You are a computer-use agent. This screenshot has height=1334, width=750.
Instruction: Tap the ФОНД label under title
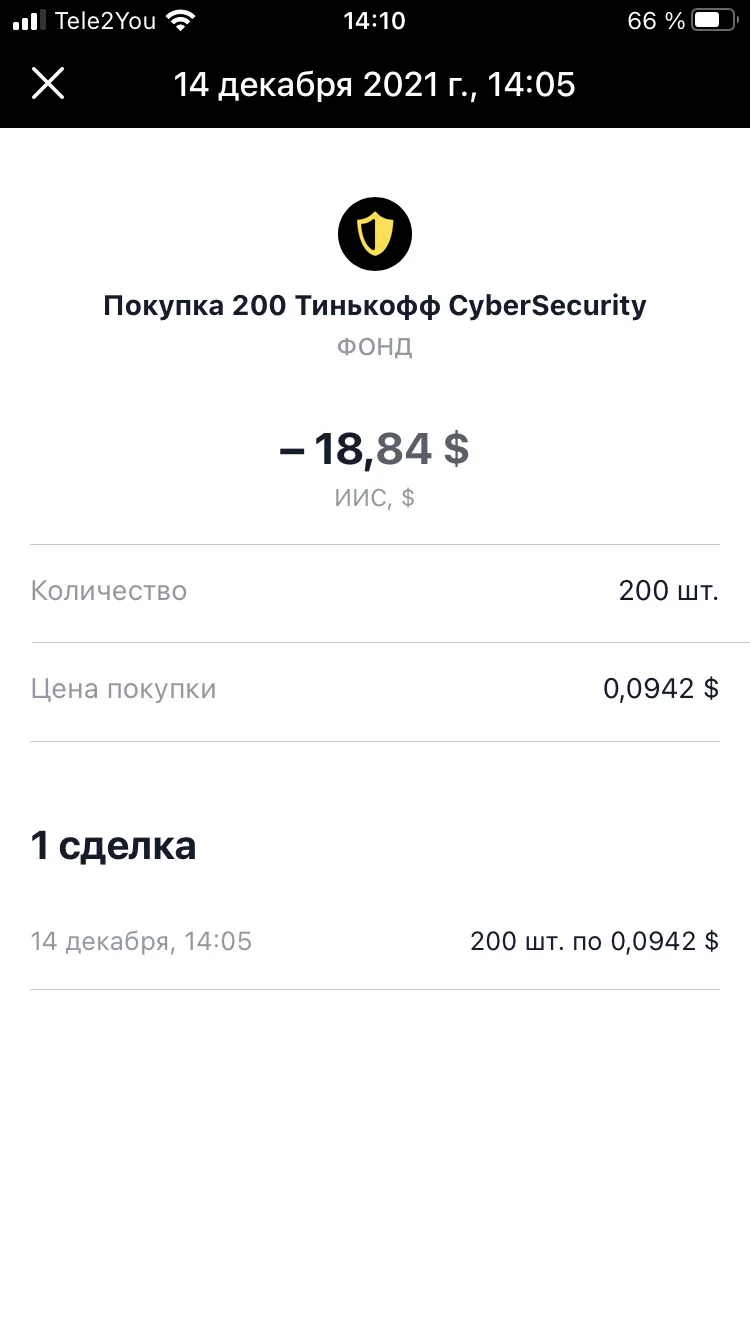[x=375, y=347]
